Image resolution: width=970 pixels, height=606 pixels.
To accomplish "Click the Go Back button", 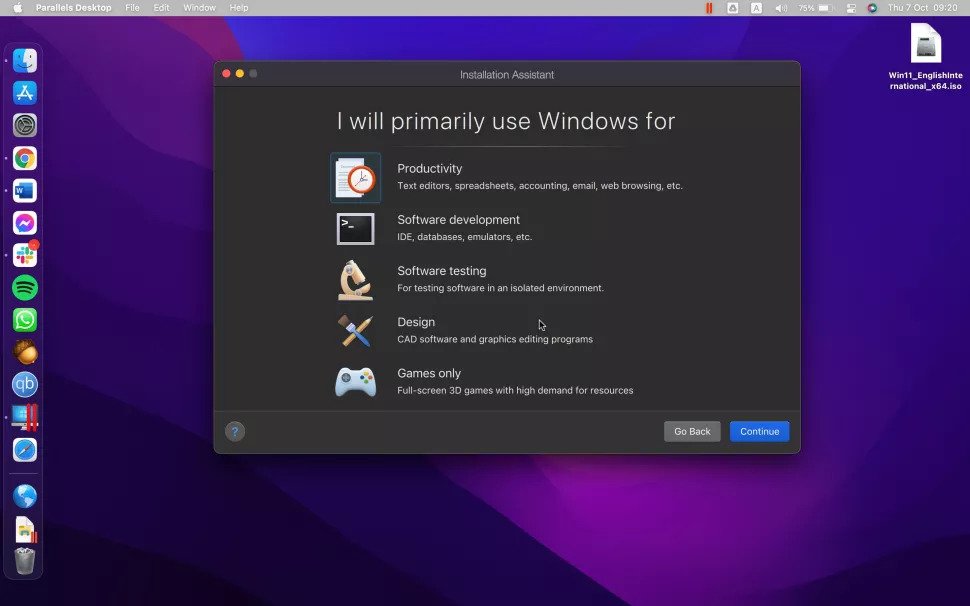I will tap(692, 431).
